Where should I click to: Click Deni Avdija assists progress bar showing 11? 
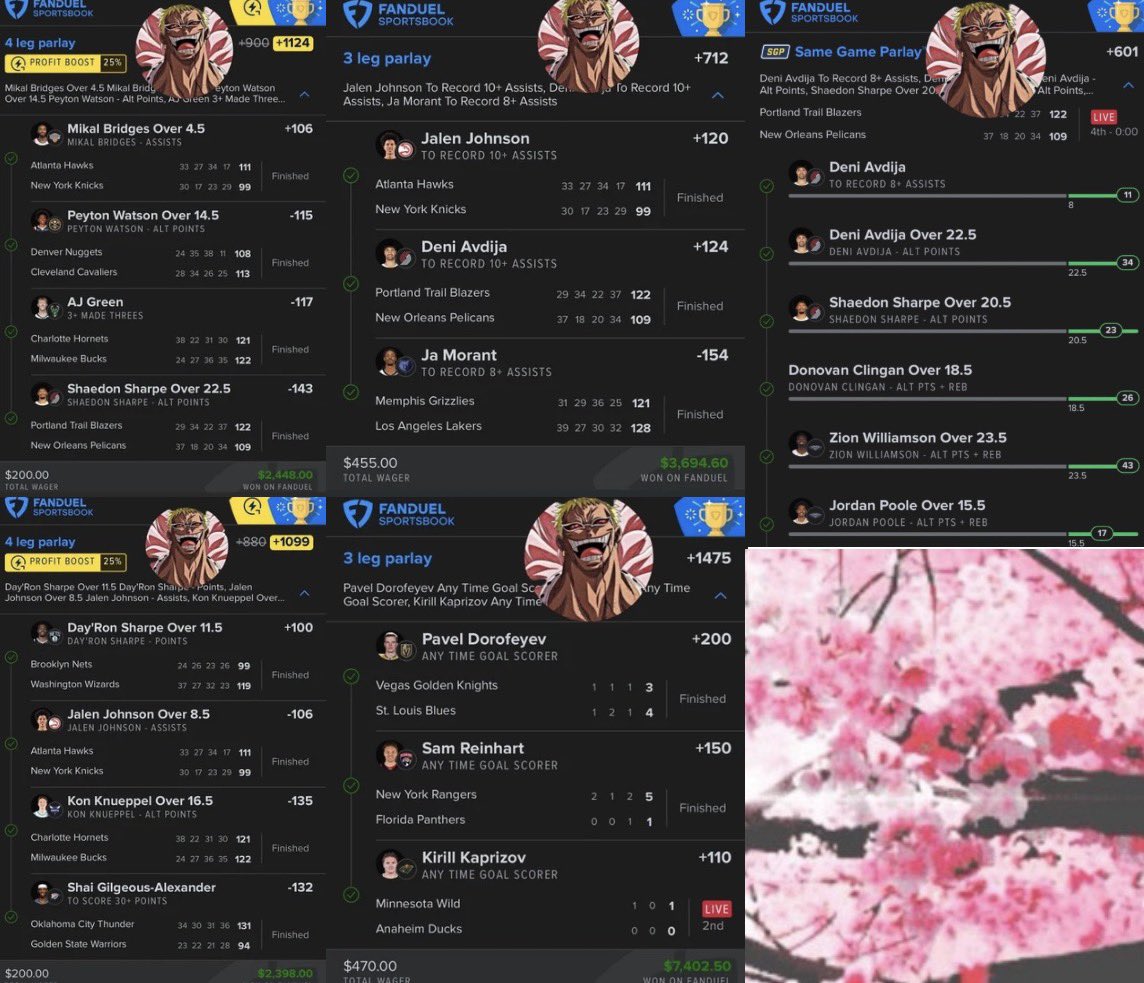pos(963,196)
